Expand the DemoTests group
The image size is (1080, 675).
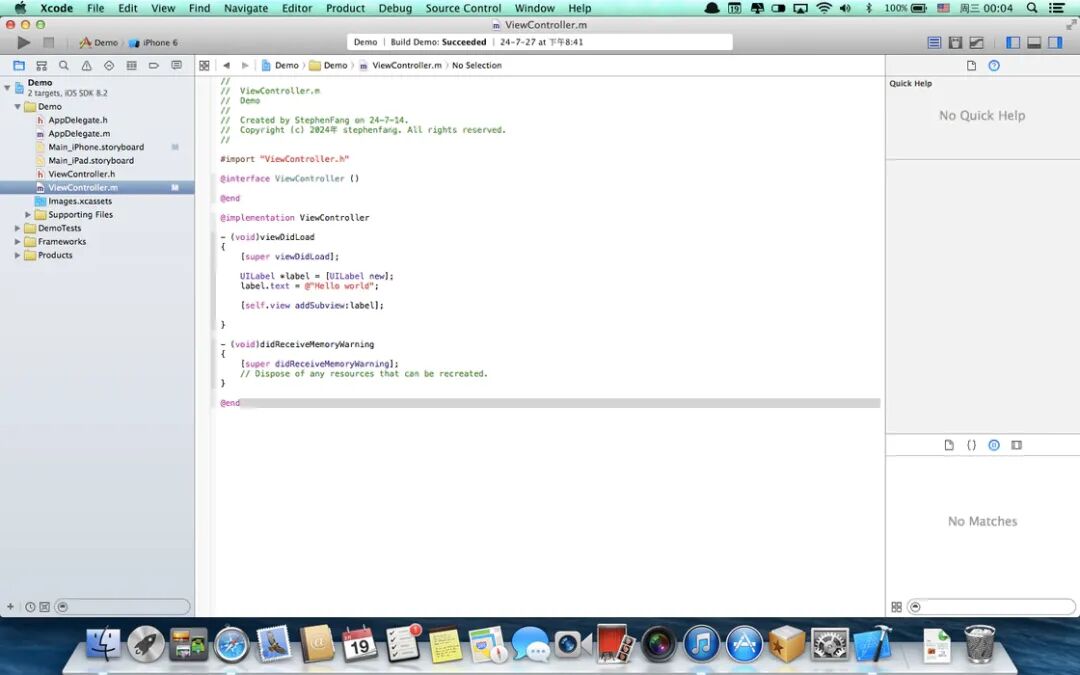(x=17, y=228)
